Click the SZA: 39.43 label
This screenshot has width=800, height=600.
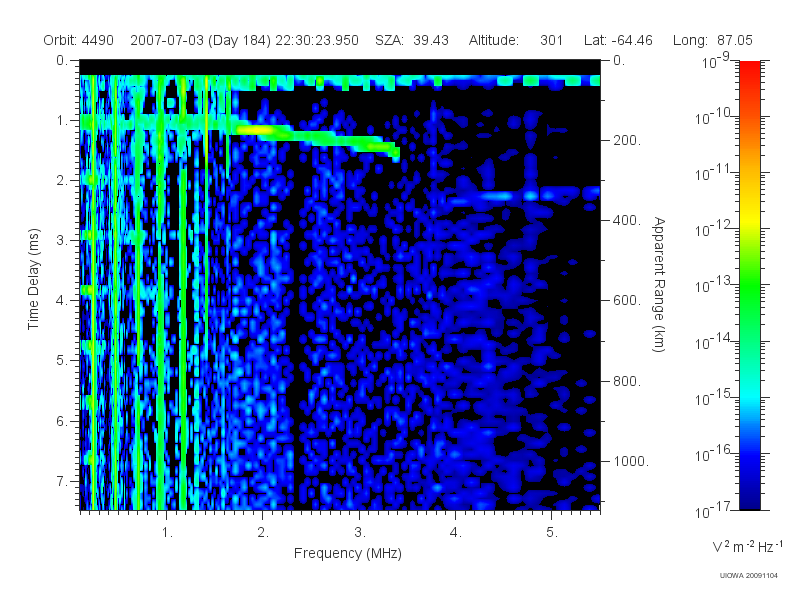click(412, 40)
